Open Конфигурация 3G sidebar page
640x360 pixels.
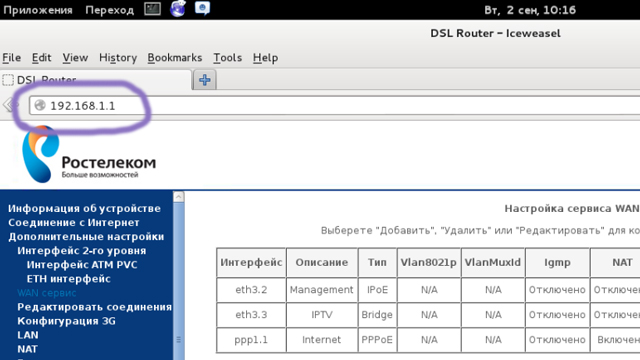click(66, 321)
